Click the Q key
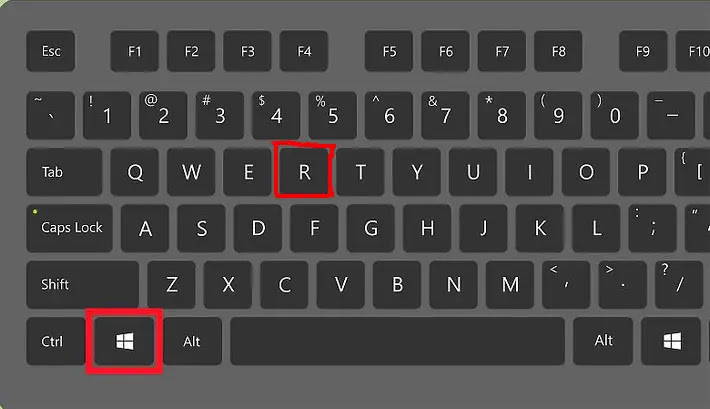710x409 pixels. (134, 172)
